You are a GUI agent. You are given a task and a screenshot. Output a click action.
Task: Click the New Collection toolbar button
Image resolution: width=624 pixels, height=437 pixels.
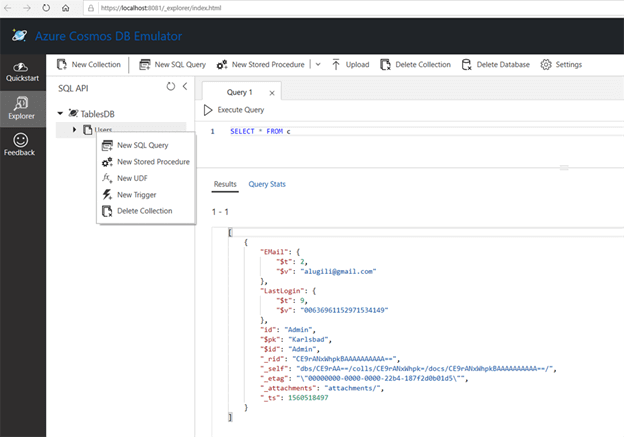[x=87, y=65]
